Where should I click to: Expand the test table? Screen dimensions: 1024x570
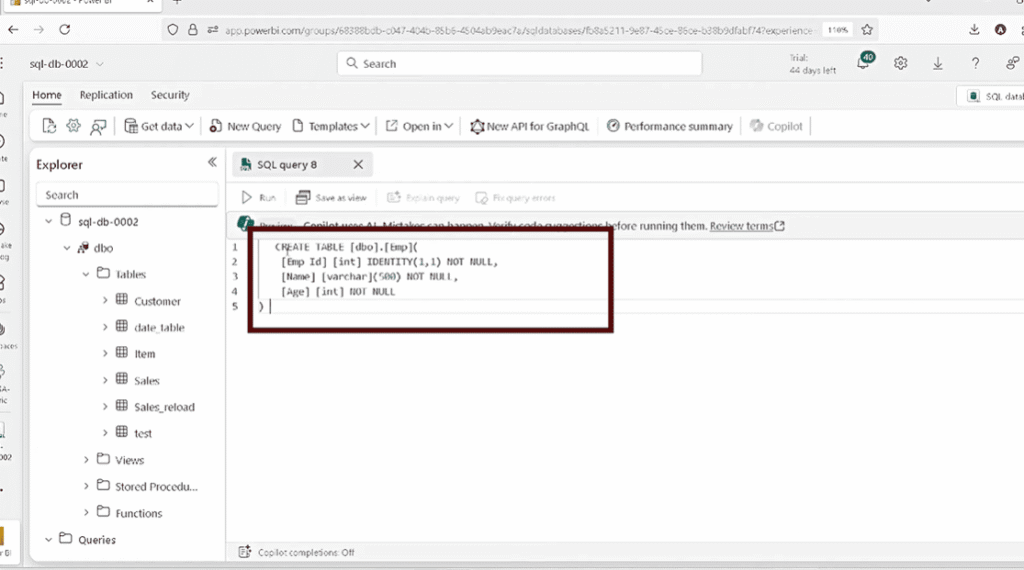coord(104,433)
